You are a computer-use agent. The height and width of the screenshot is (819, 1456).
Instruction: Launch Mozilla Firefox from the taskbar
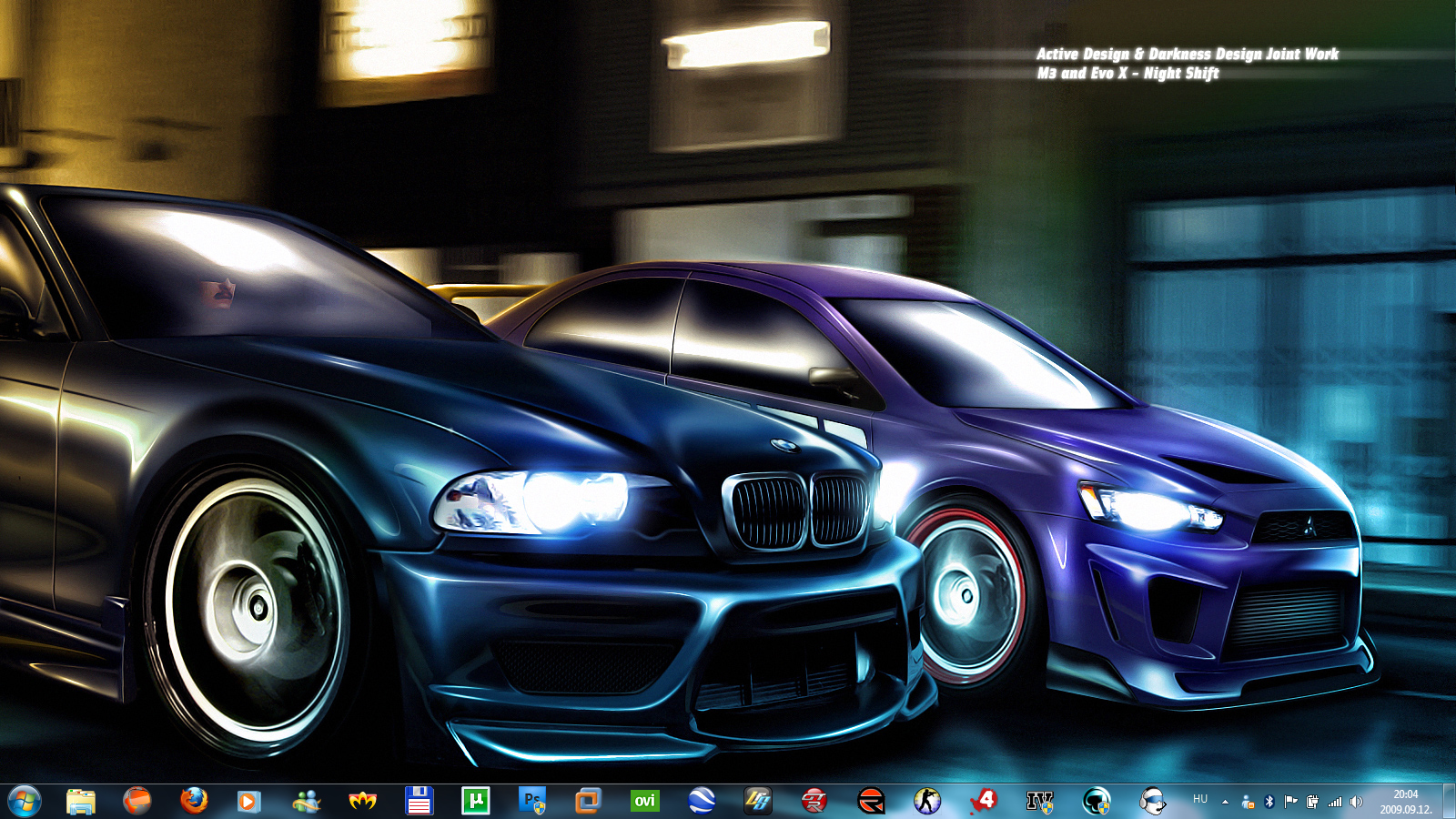[194, 801]
